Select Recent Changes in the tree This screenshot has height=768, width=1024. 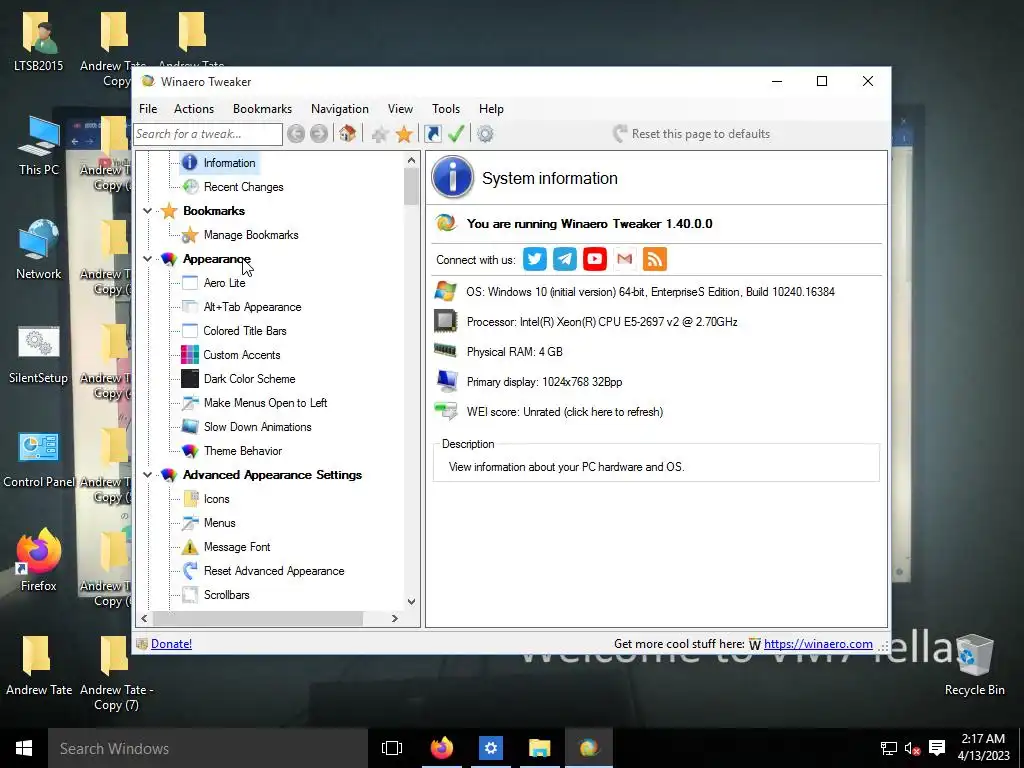(x=244, y=187)
